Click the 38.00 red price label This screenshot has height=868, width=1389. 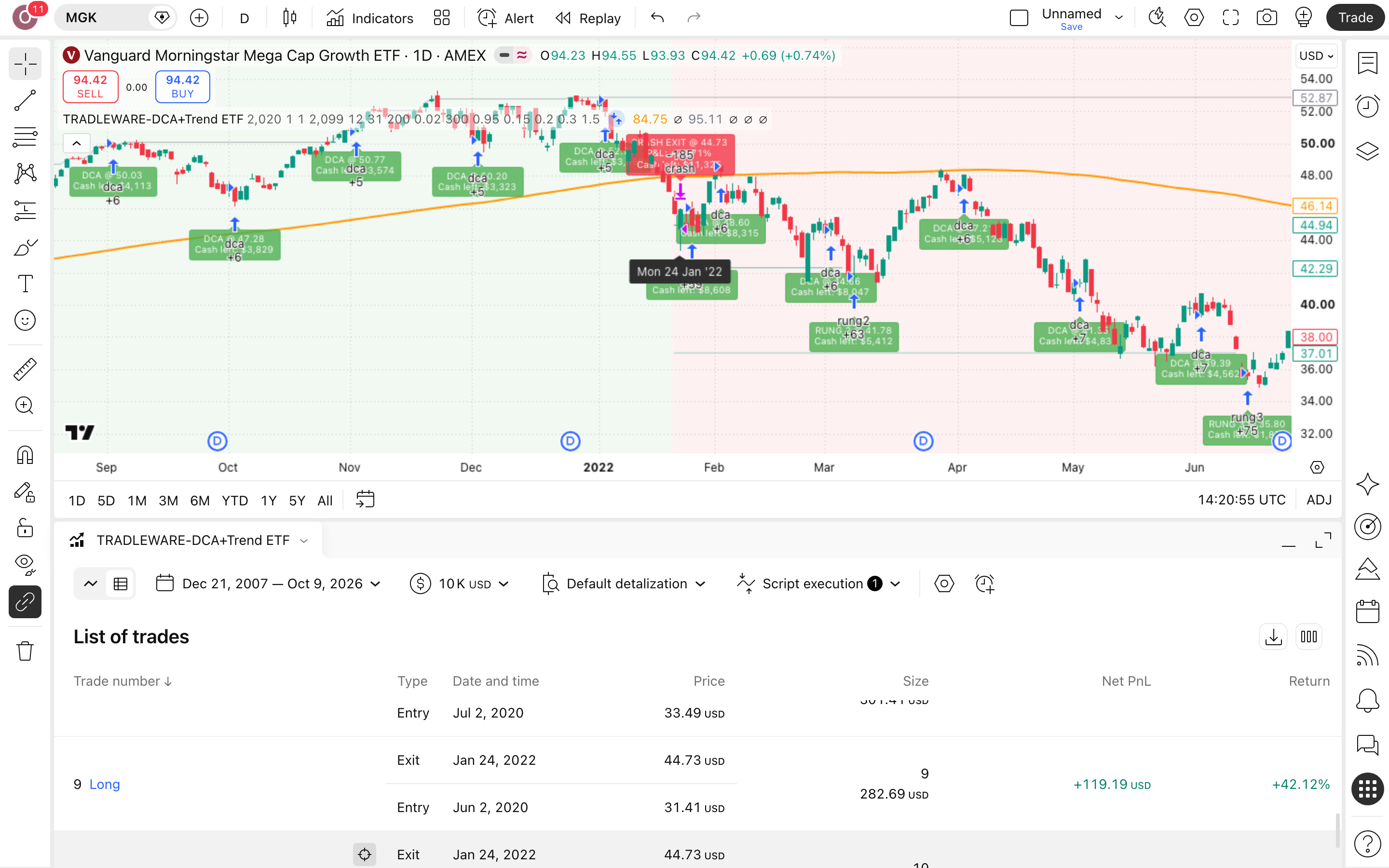point(1316,337)
